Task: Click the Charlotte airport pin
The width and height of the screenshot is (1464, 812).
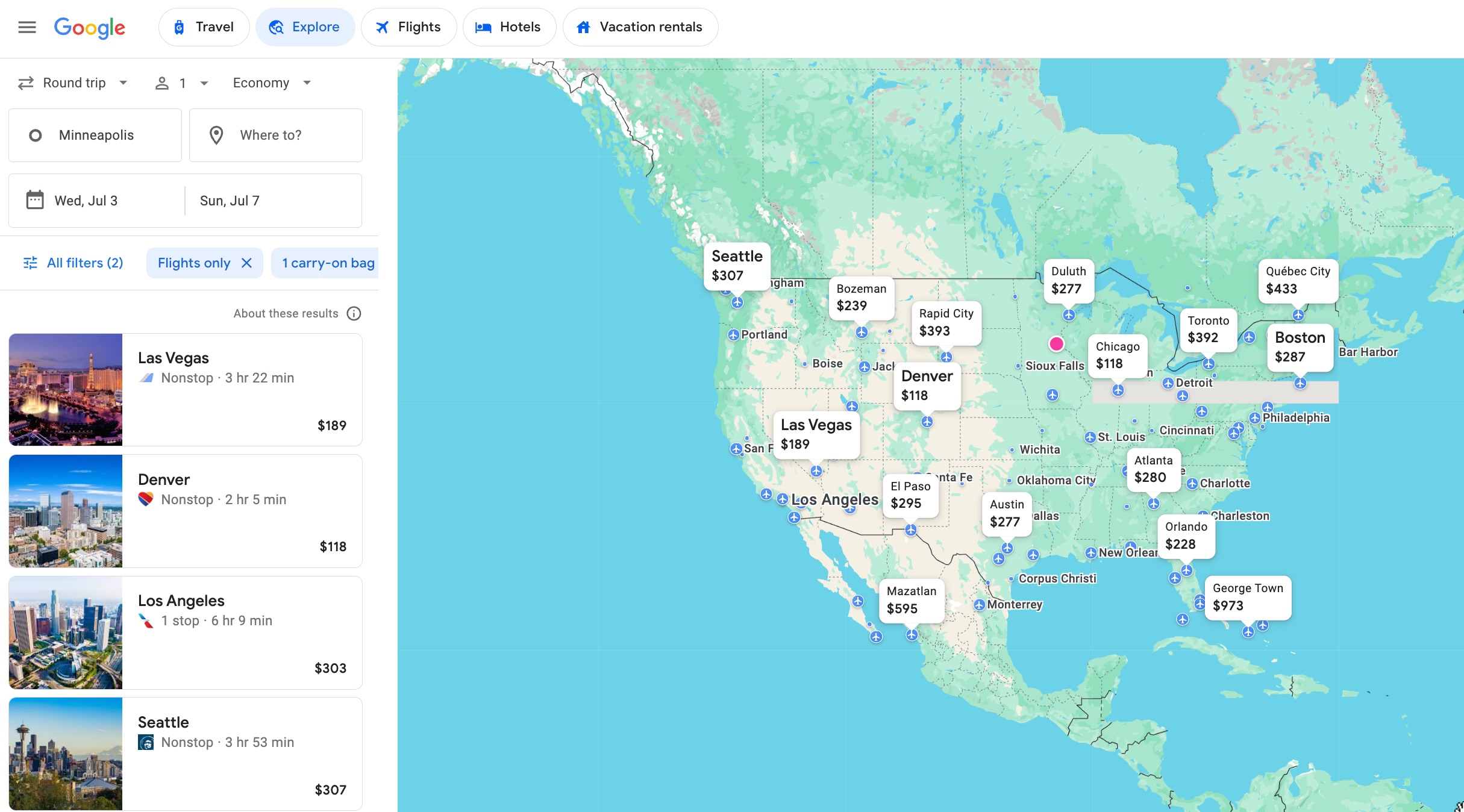Action: [x=1192, y=484]
